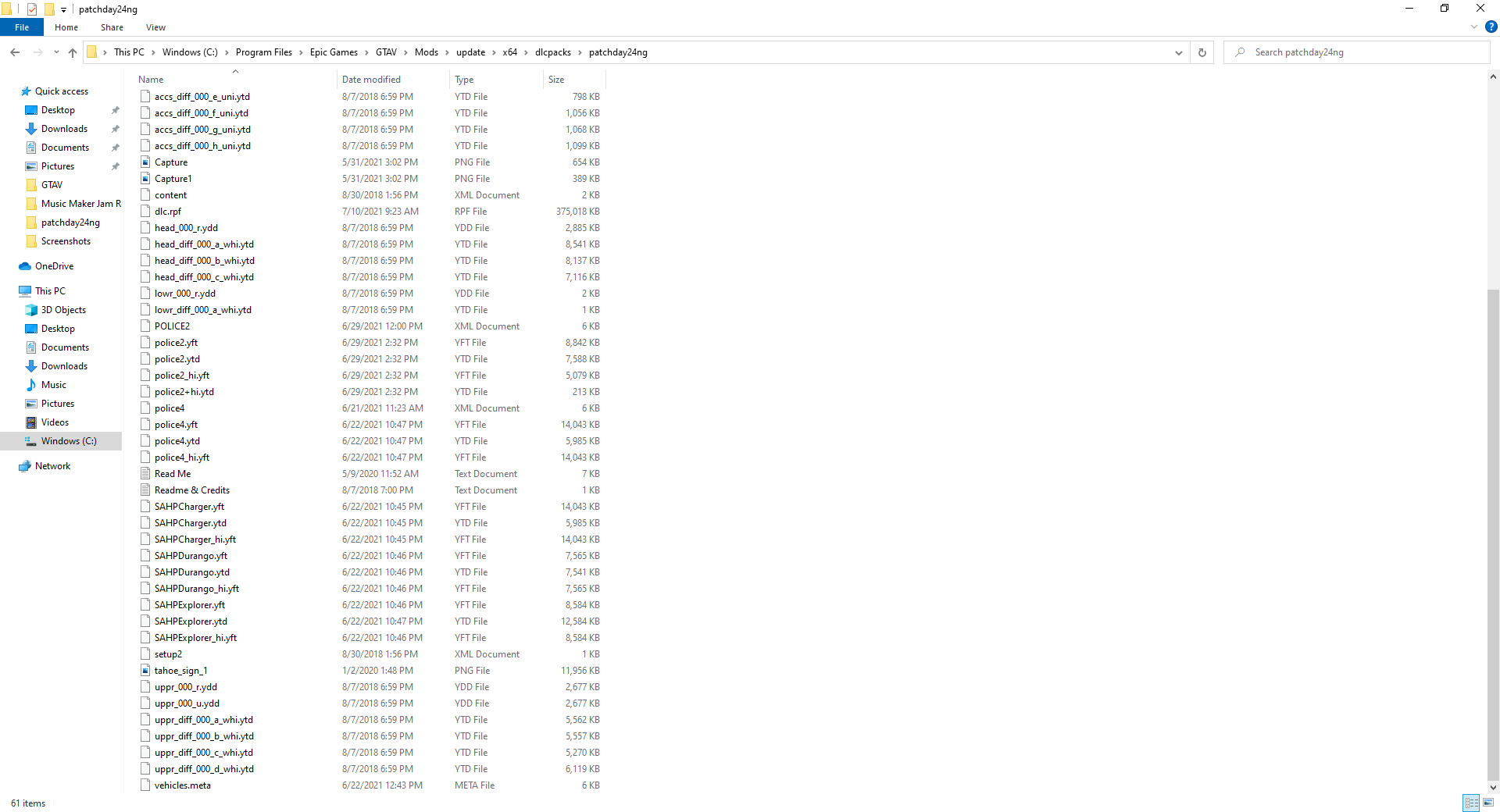Click the New folder icon in title bar

point(49,9)
